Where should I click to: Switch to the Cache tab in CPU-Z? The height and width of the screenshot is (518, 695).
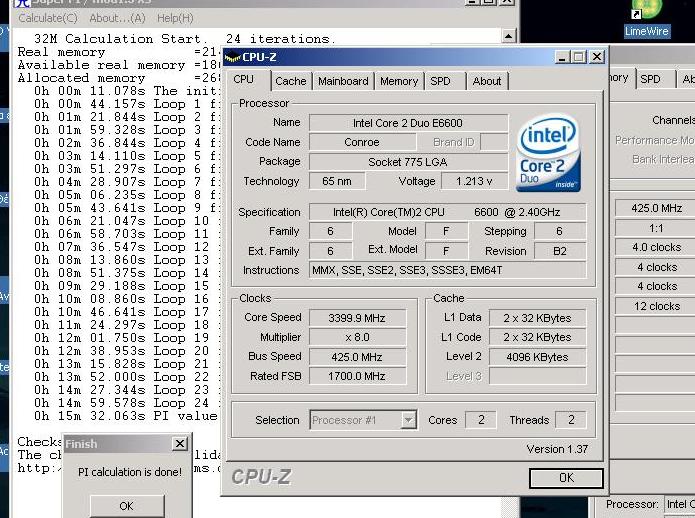(291, 81)
